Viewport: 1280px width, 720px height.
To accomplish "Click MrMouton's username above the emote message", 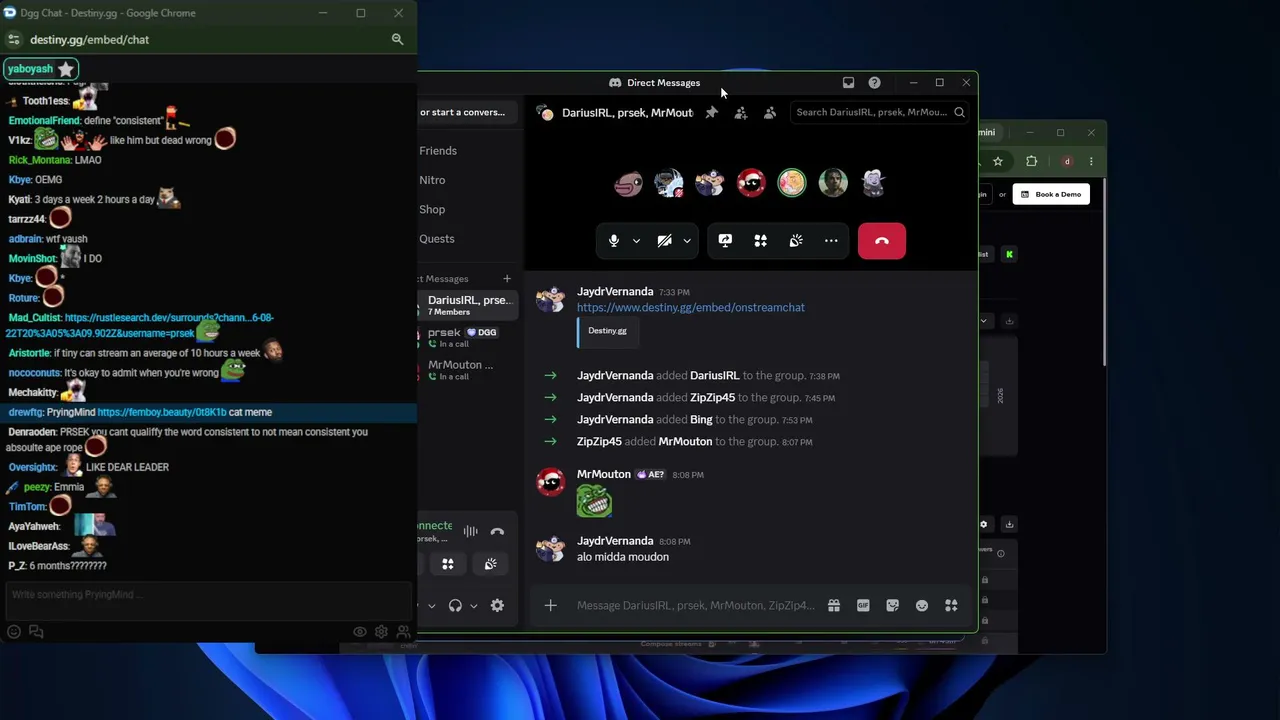I will 604,474.
